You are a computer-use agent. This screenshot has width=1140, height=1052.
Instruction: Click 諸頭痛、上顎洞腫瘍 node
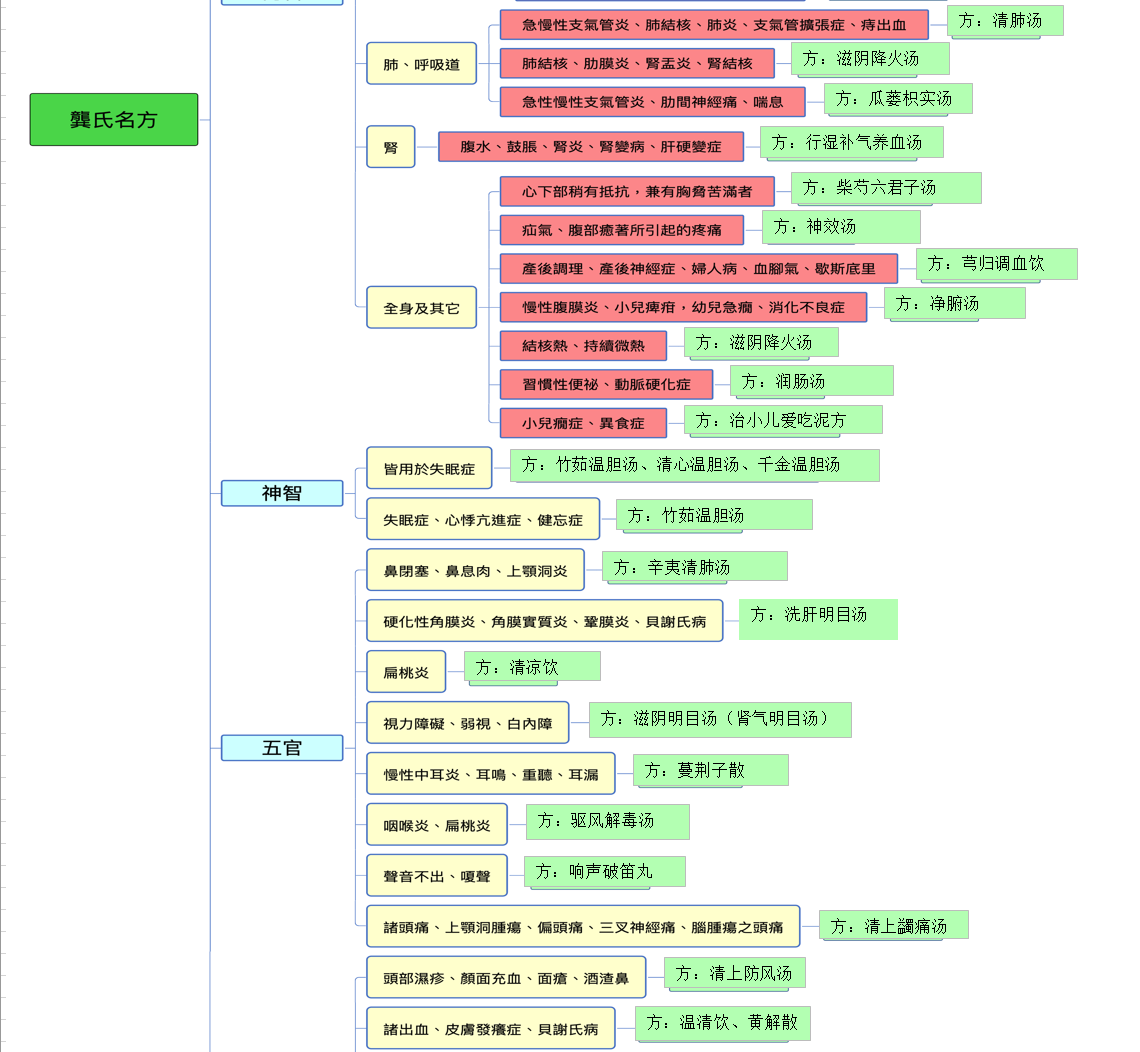coord(583,926)
